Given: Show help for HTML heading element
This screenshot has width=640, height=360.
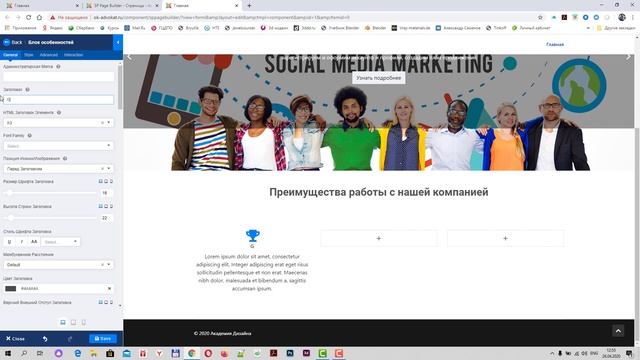Looking at the screenshot, I should coord(59,112).
